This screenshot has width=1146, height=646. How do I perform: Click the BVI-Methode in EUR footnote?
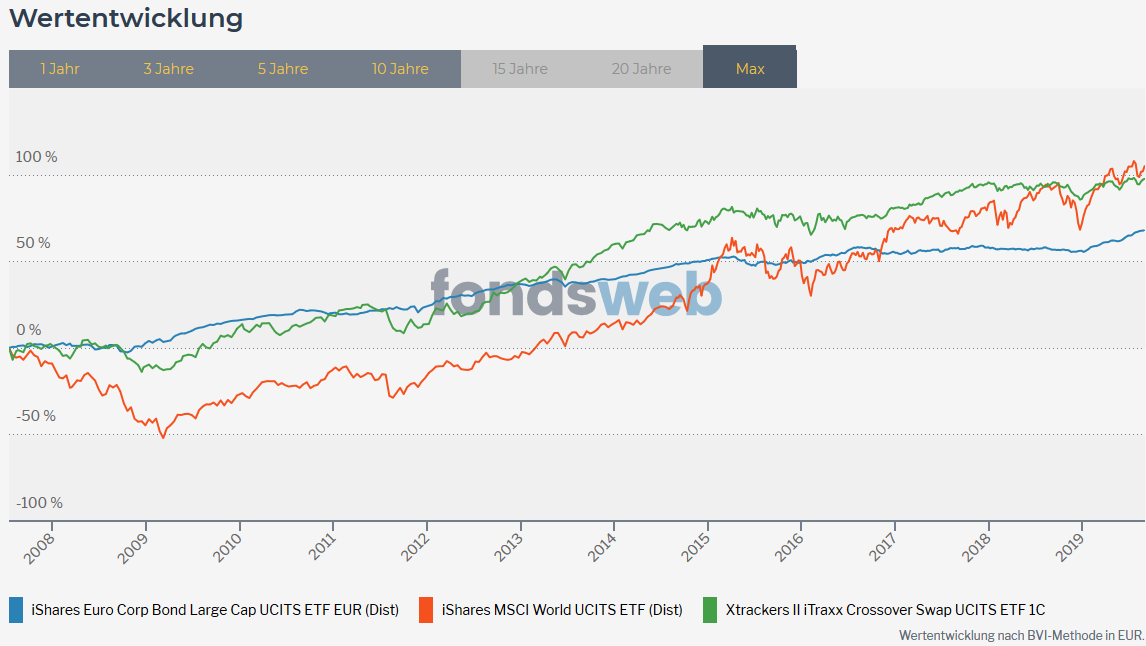point(1021,636)
